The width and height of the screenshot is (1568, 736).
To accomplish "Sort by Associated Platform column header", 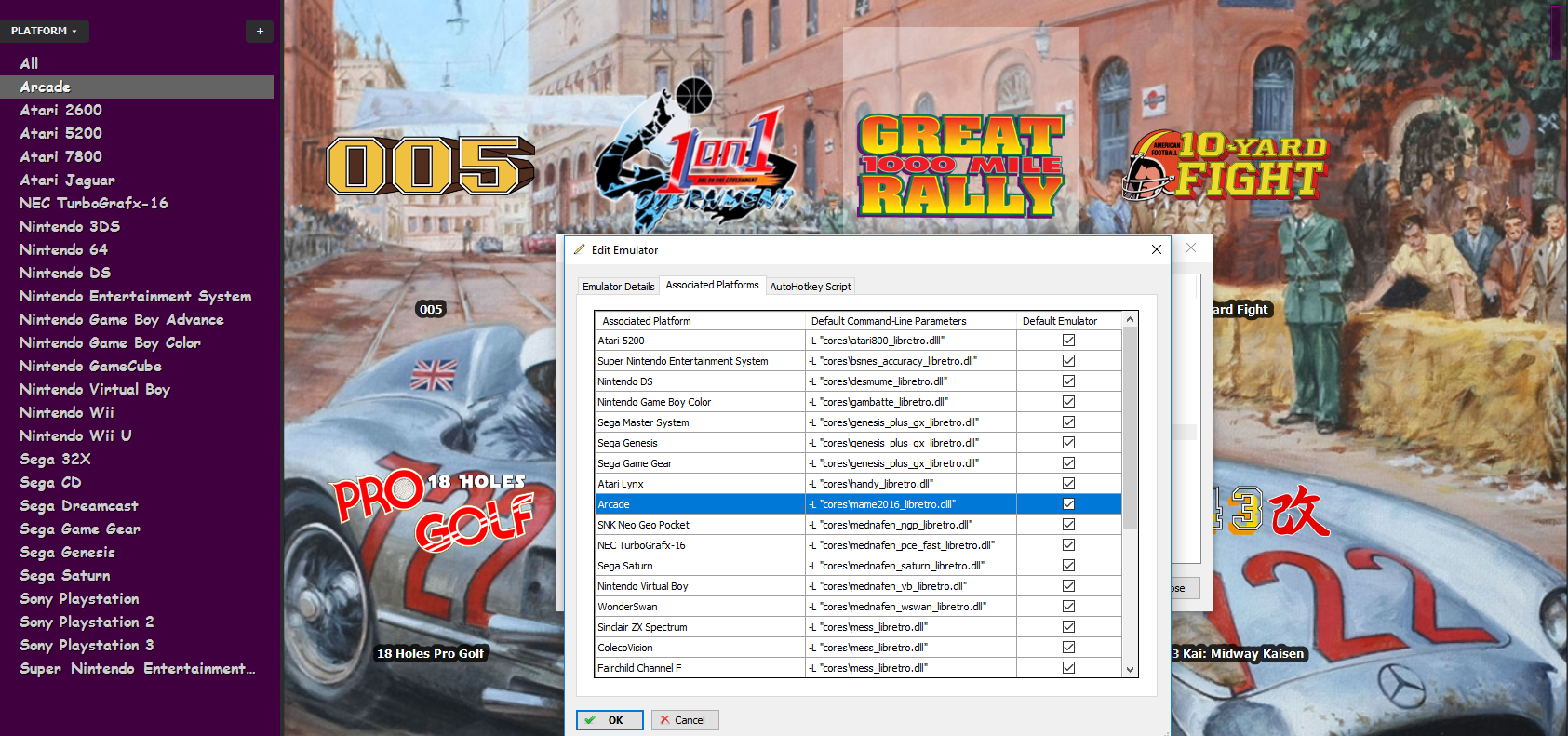I will click(700, 321).
